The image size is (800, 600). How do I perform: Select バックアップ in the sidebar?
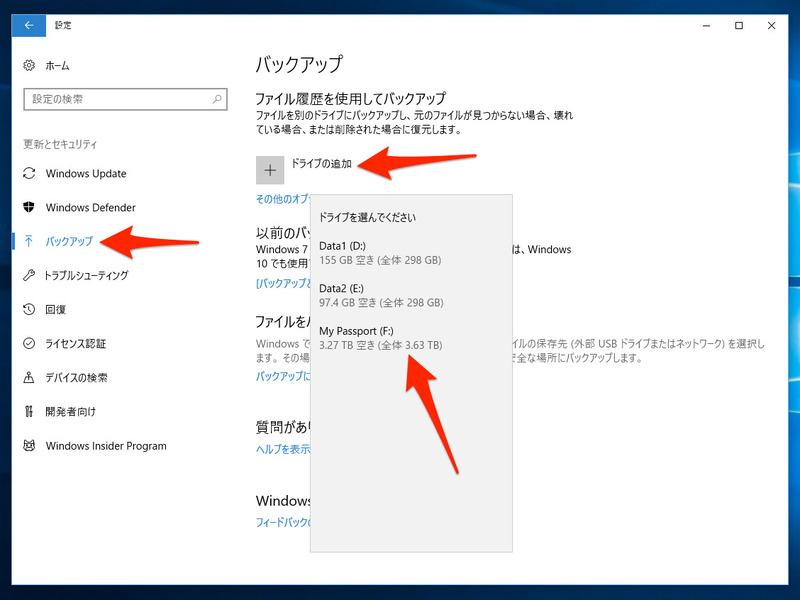[69, 241]
